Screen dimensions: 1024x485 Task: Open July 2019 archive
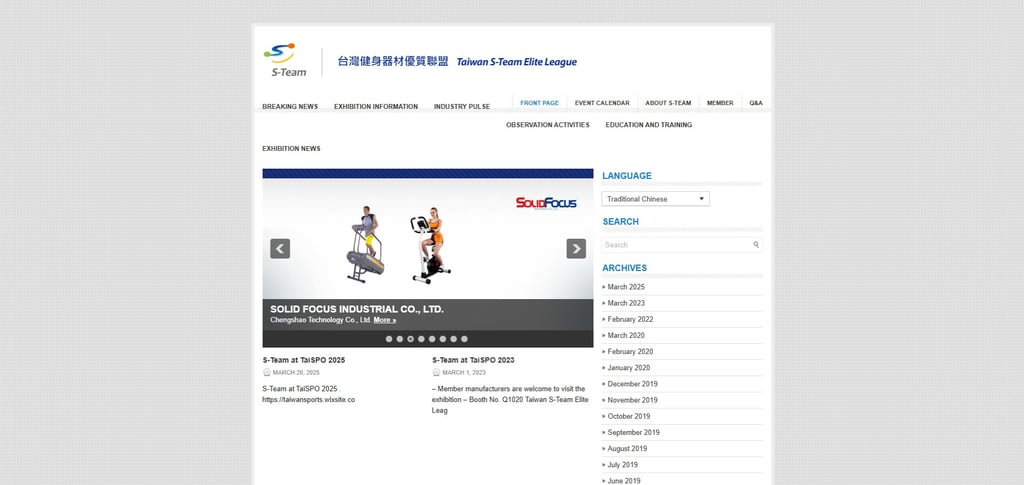coord(622,465)
